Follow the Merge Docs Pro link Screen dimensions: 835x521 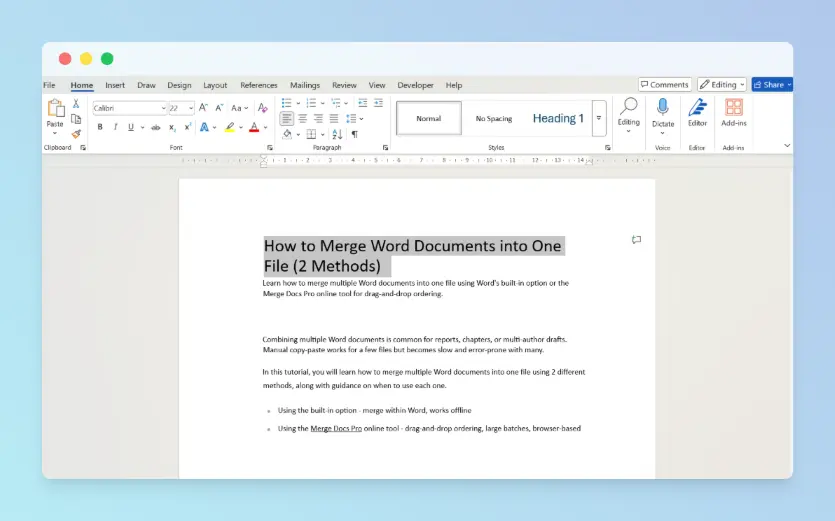(336, 428)
